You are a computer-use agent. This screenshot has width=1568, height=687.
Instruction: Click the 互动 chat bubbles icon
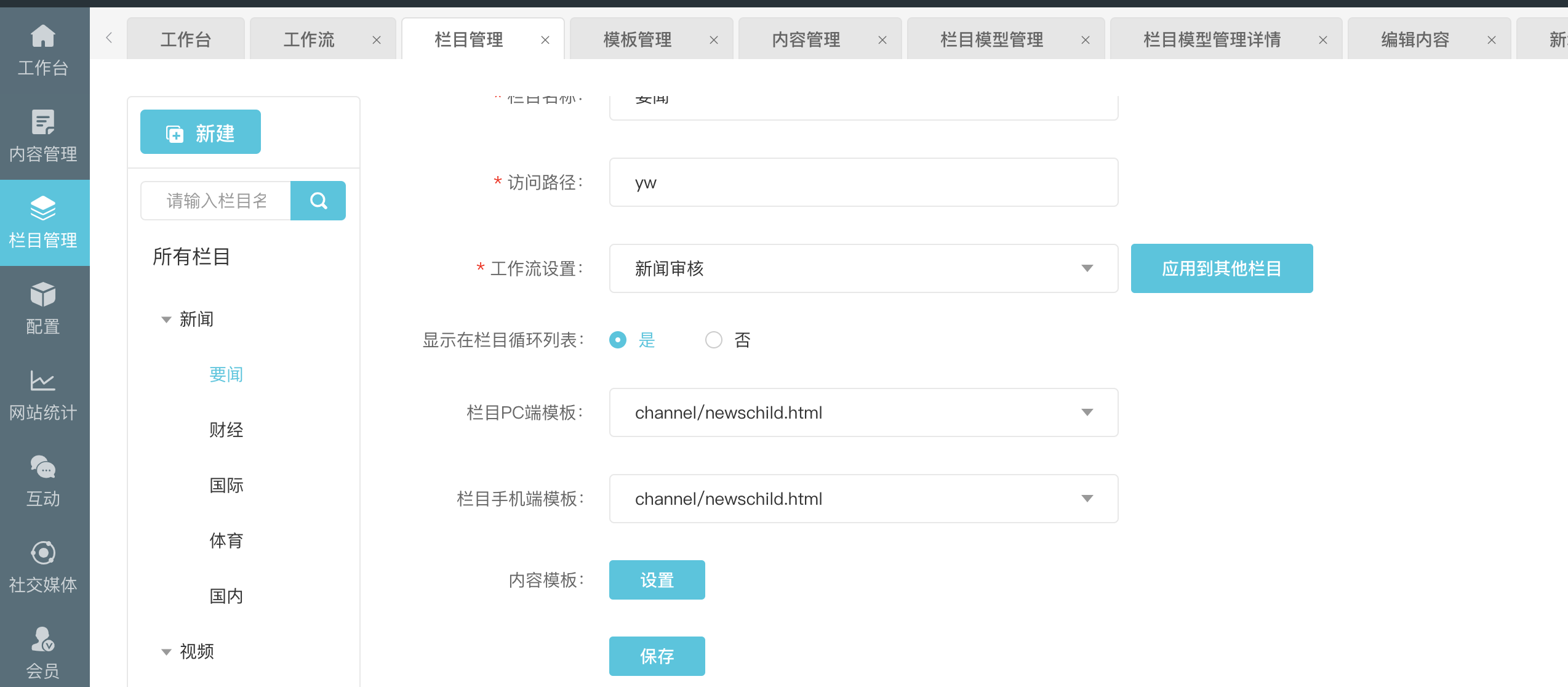click(43, 467)
